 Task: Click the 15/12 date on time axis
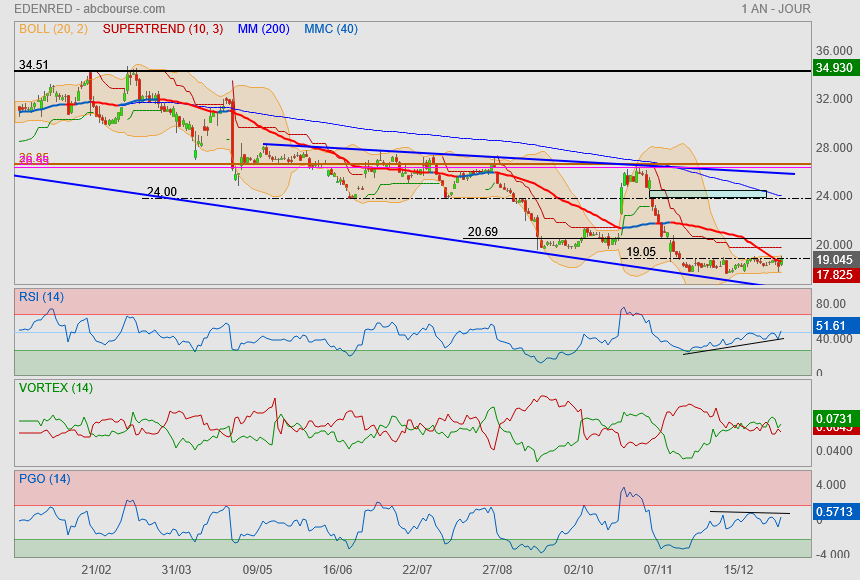[x=739, y=569]
